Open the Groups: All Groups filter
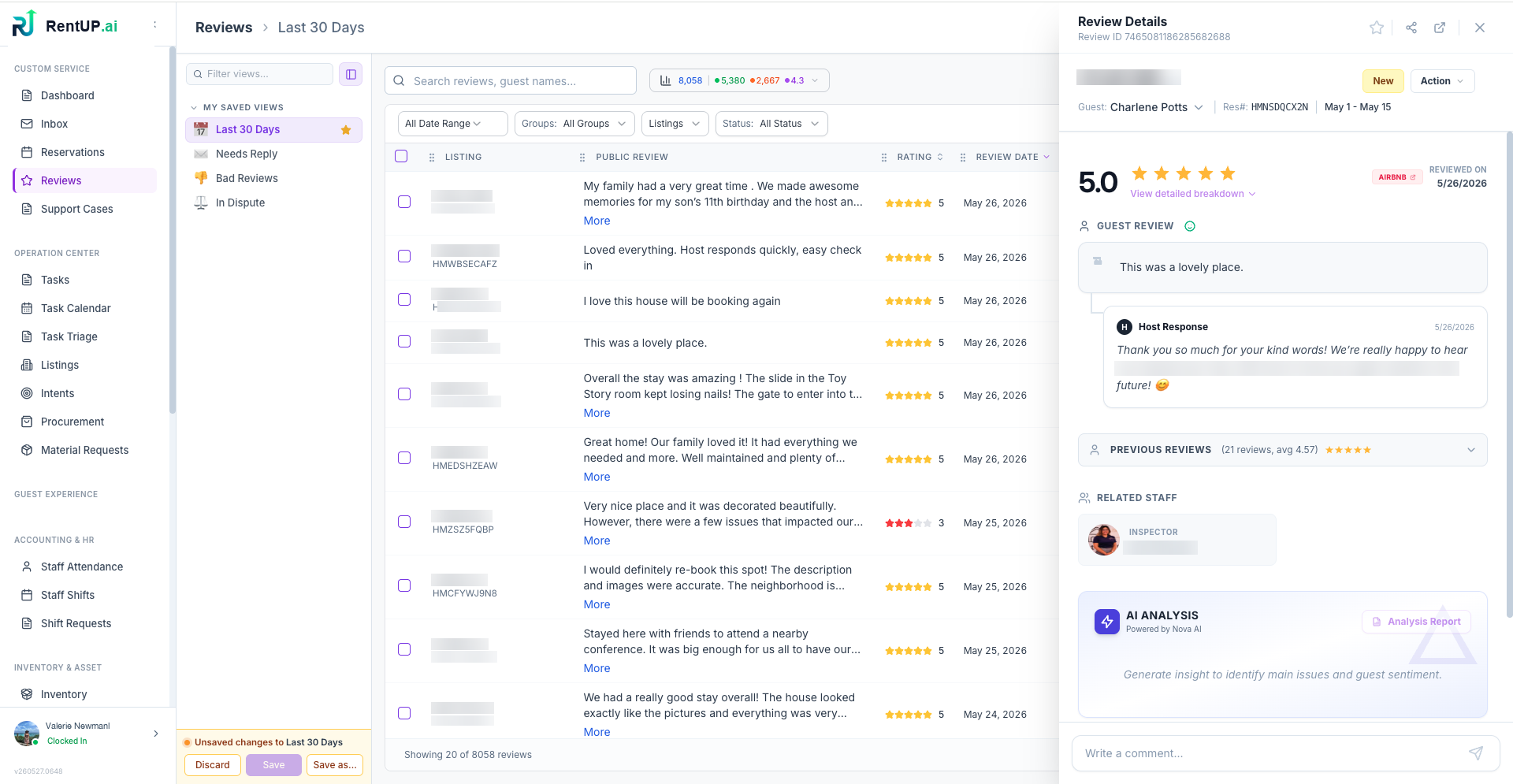Viewport: 1513px width, 784px height. point(574,124)
